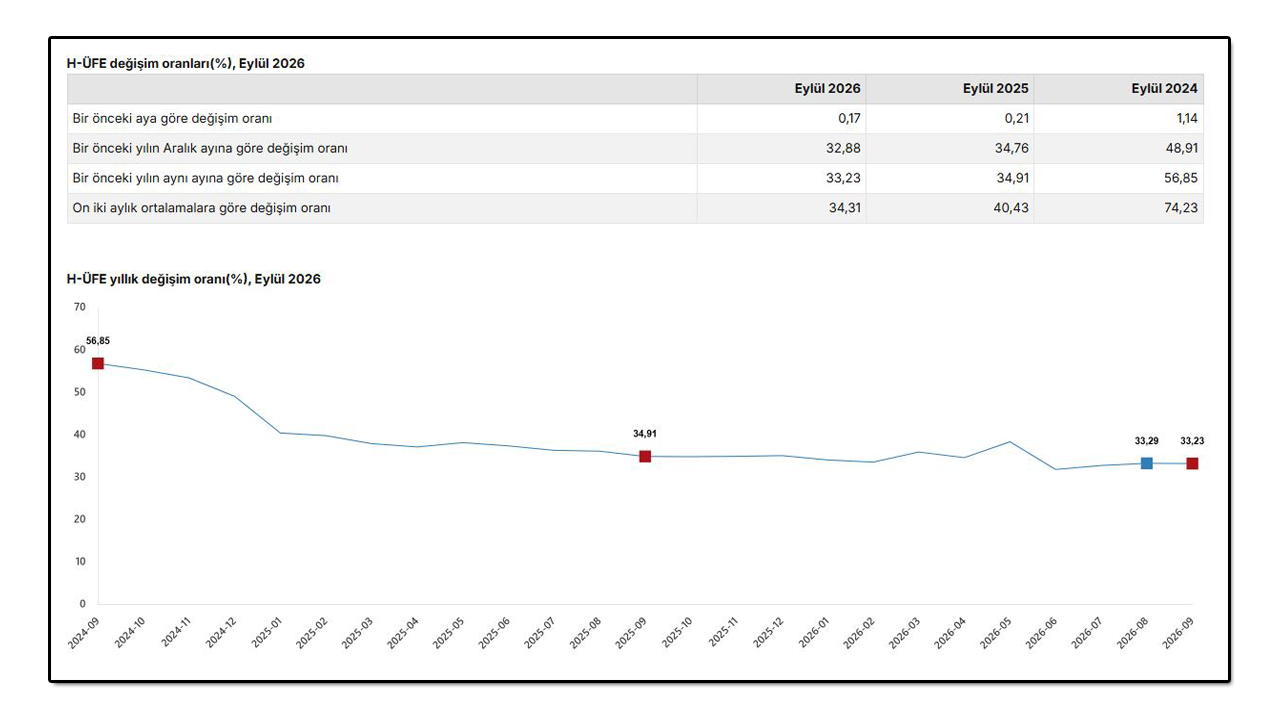
Task: Click the 2025-09 x-axis label
Action: tap(630, 632)
